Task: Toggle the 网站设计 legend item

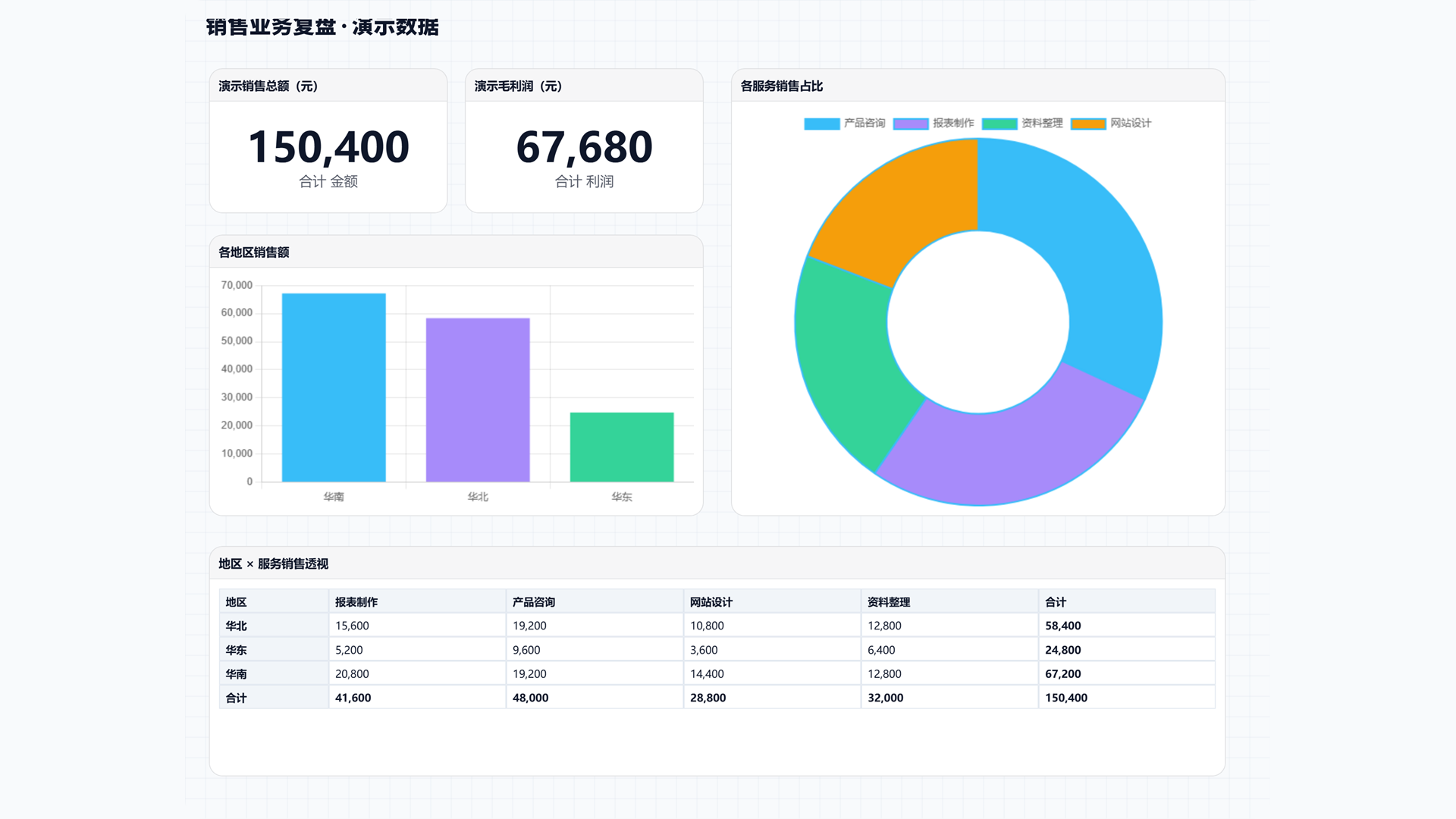Action: 1111,124
